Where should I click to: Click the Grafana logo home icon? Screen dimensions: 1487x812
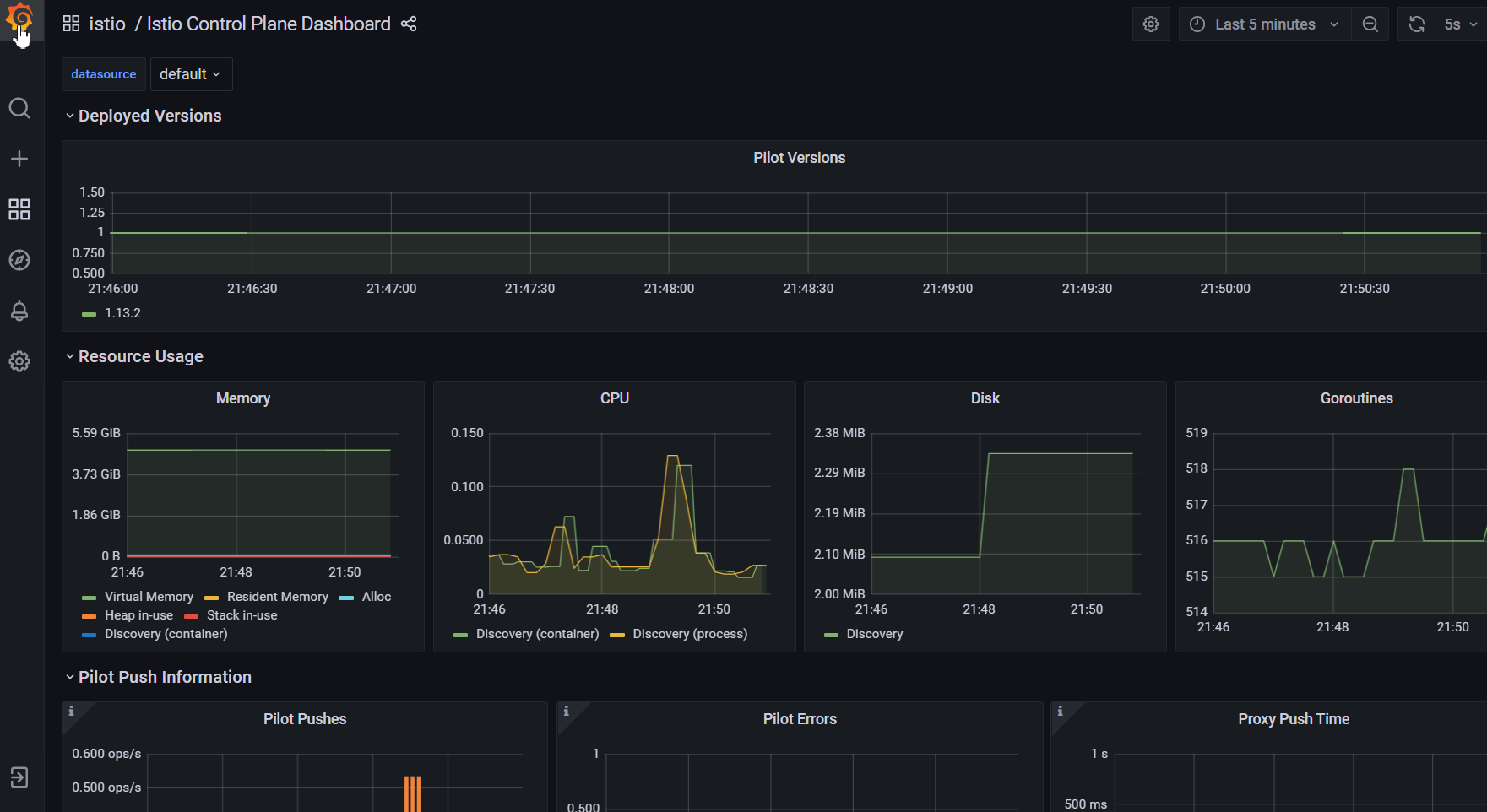pos(19,19)
